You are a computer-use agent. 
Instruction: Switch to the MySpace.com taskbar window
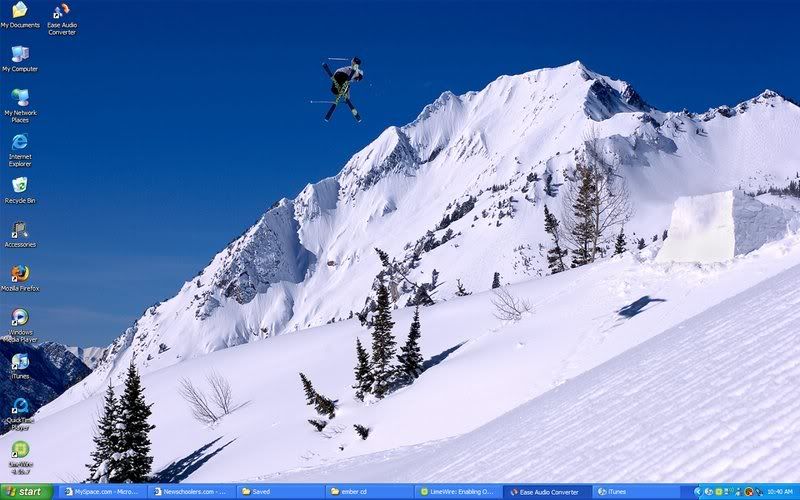coord(103,492)
